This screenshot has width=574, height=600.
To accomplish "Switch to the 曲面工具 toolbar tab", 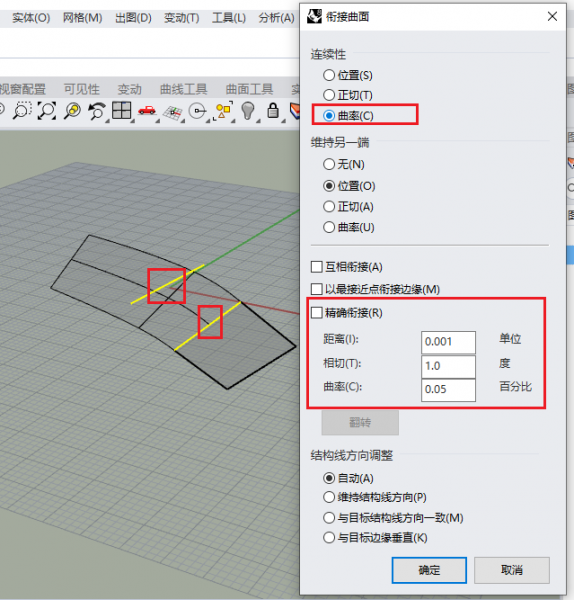I will tap(249, 89).
